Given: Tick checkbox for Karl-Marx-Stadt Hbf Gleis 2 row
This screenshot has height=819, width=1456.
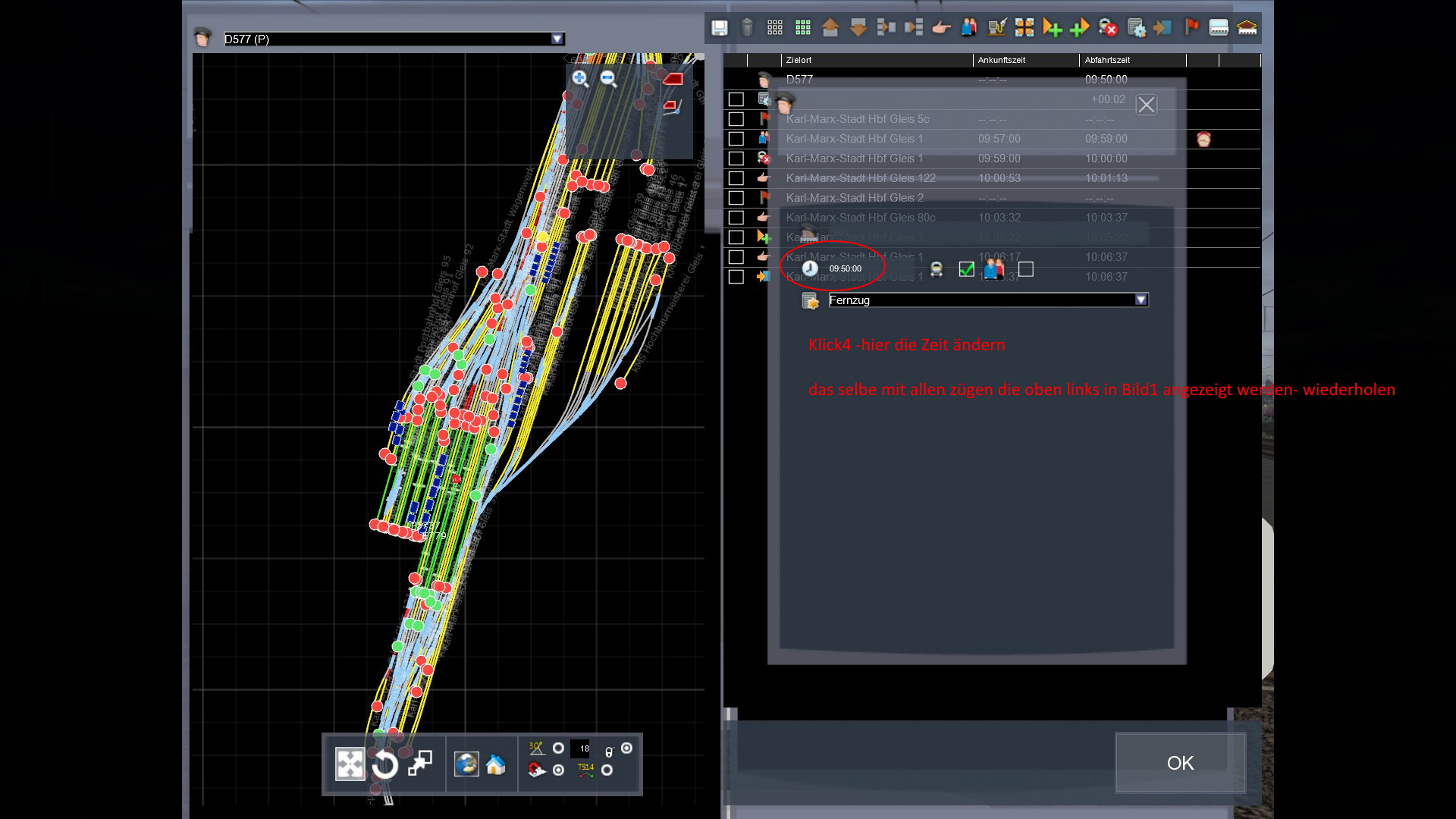Looking at the screenshot, I should click(736, 198).
